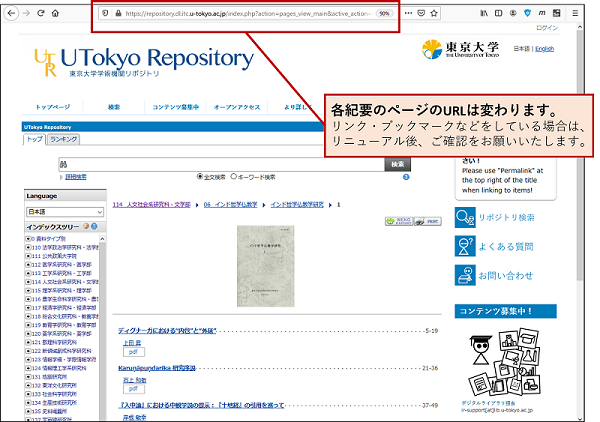Click the WEKO Export icon button
This screenshot has height=422, width=600.
coord(399,221)
